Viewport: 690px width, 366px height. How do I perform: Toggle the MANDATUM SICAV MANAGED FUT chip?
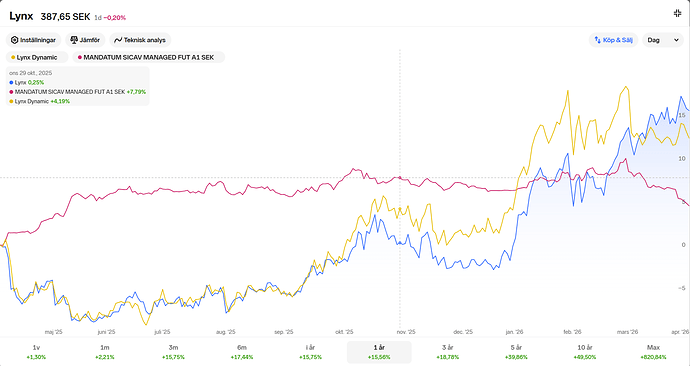(149, 57)
